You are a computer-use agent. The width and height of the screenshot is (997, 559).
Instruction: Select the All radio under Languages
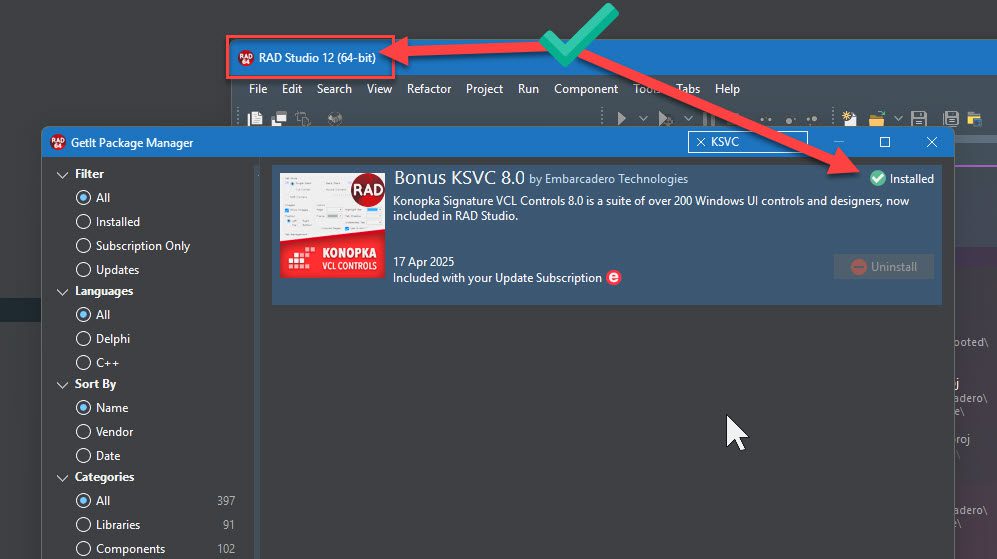tap(83, 315)
